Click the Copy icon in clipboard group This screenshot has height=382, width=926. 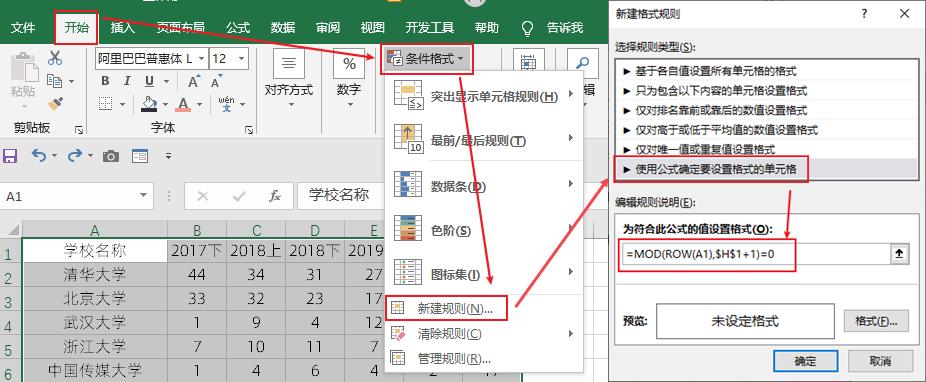click(54, 80)
